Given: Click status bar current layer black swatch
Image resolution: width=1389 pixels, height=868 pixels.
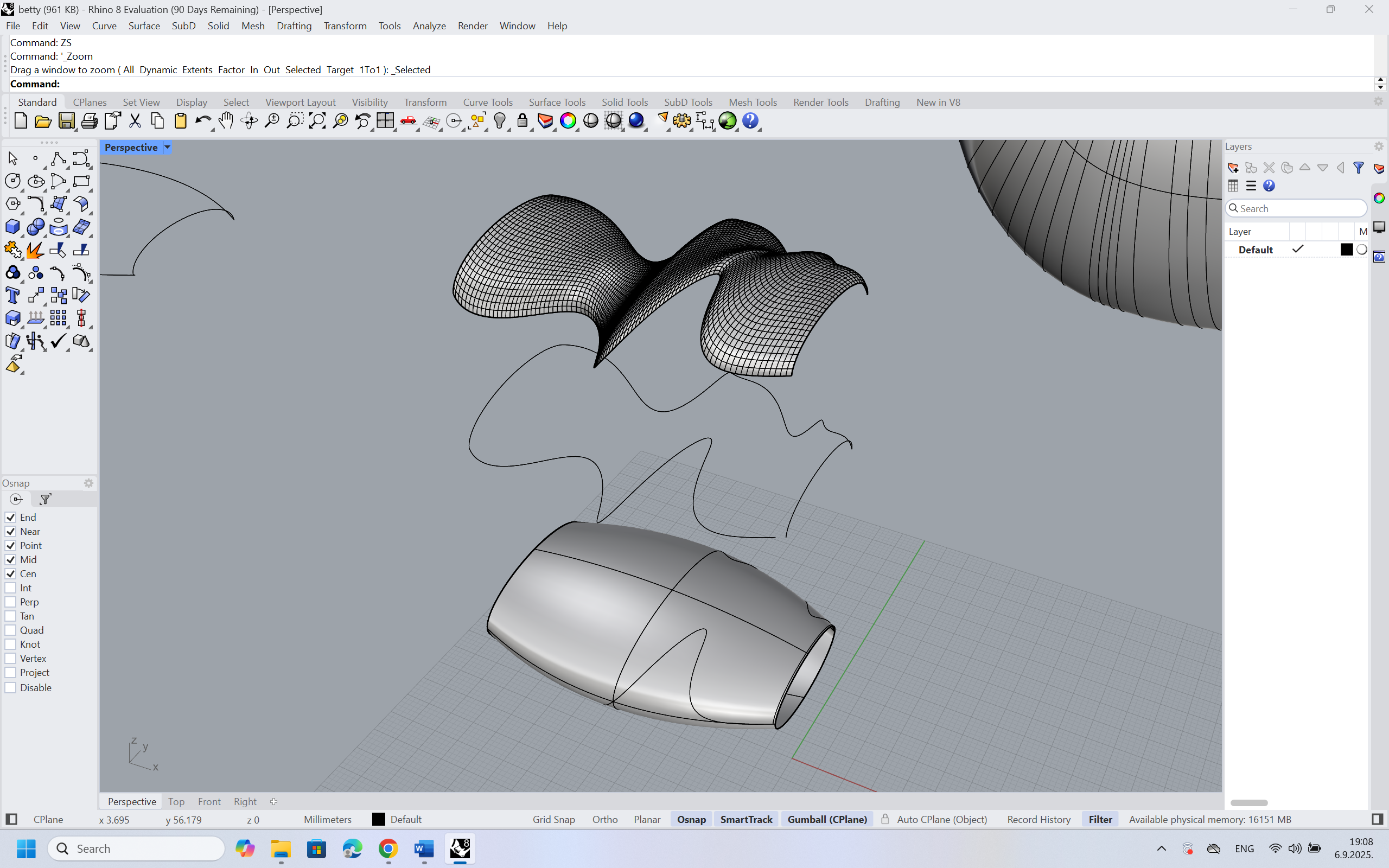Looking at the screenshot, I should [378, 819].
